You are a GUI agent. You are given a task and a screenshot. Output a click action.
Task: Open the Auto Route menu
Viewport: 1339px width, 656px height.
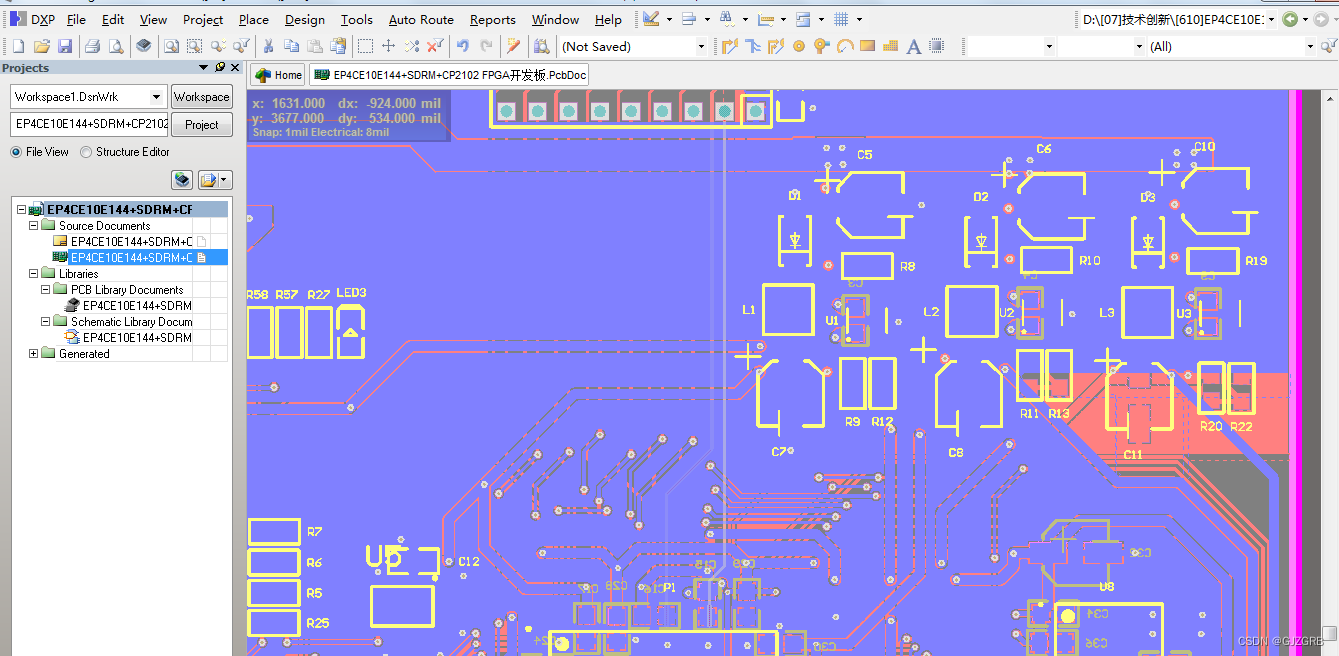[420, 19]
